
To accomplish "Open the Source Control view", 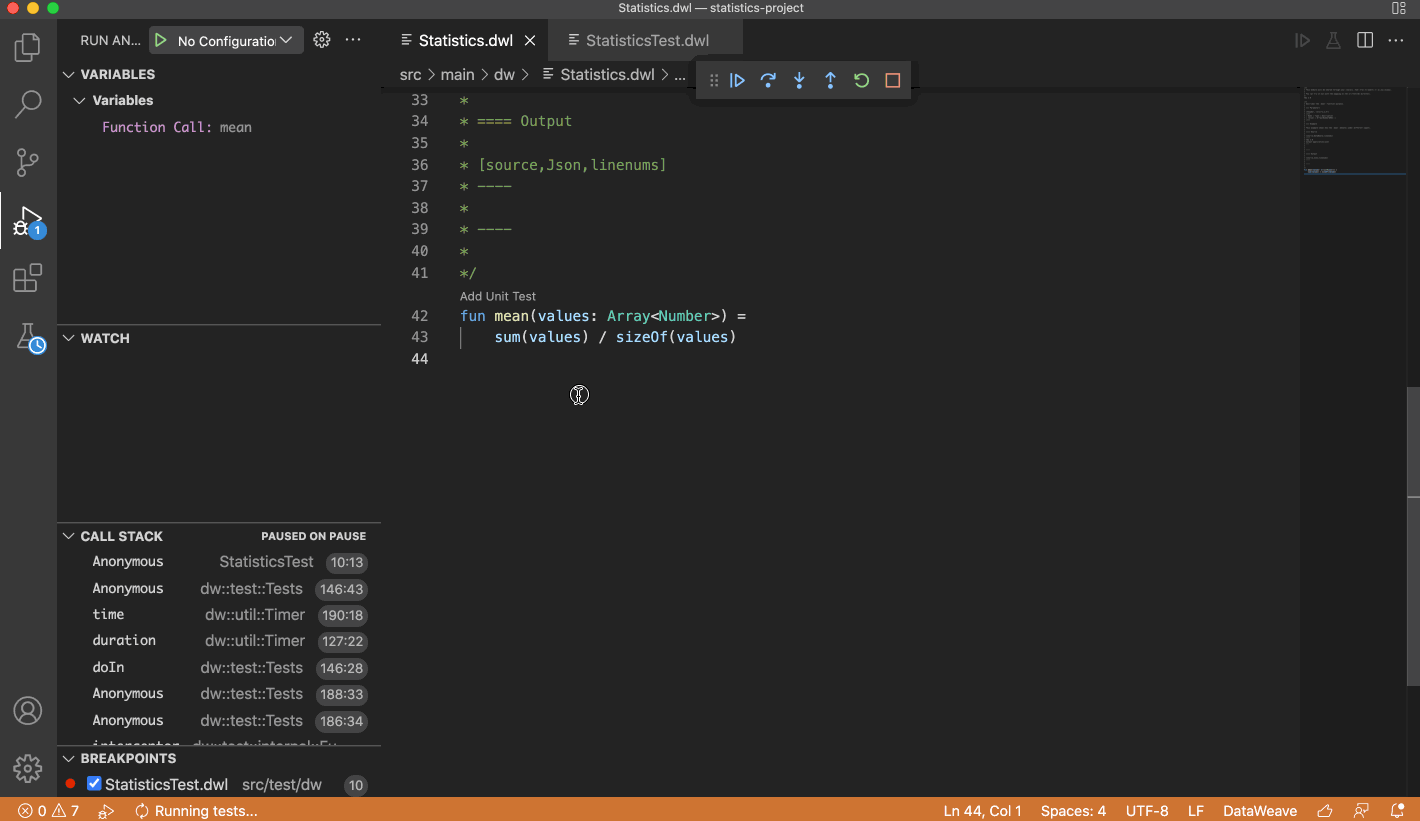I will click(x=28, y=162).
